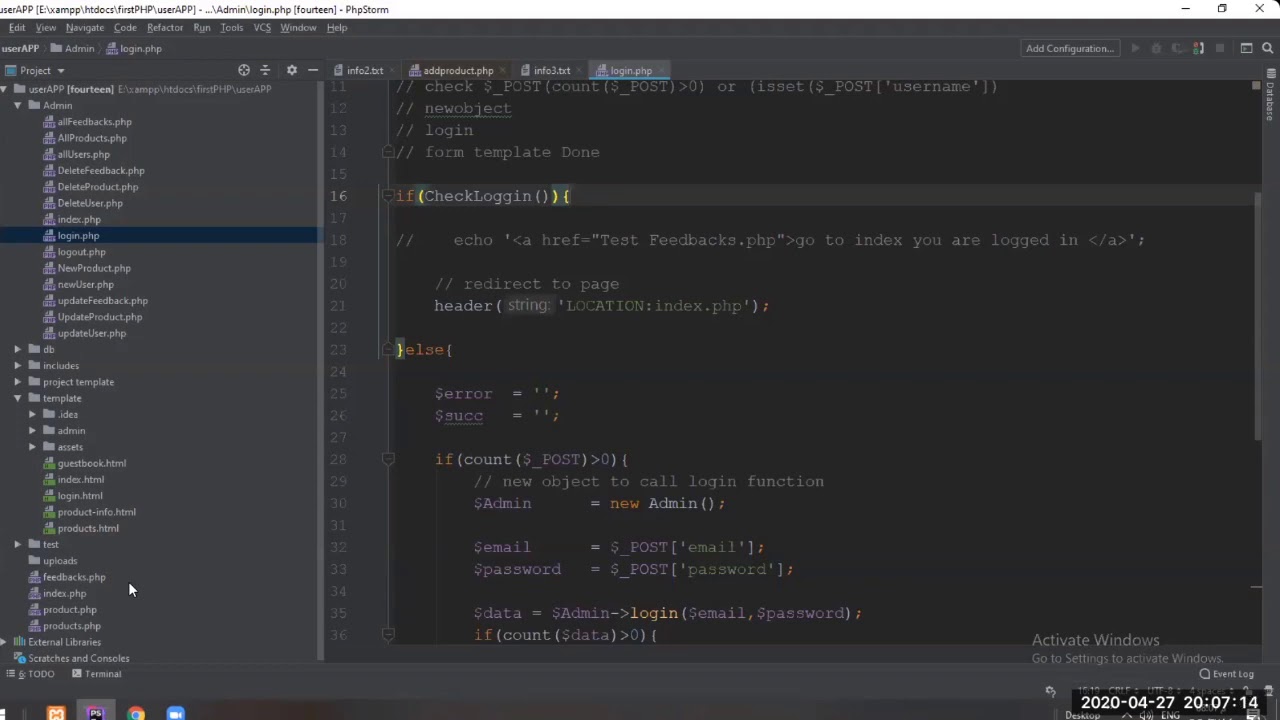The image size is (1280, 720).
Task: Click the Search Everywhere magnifier
Action: click(x=1269, y=48)
